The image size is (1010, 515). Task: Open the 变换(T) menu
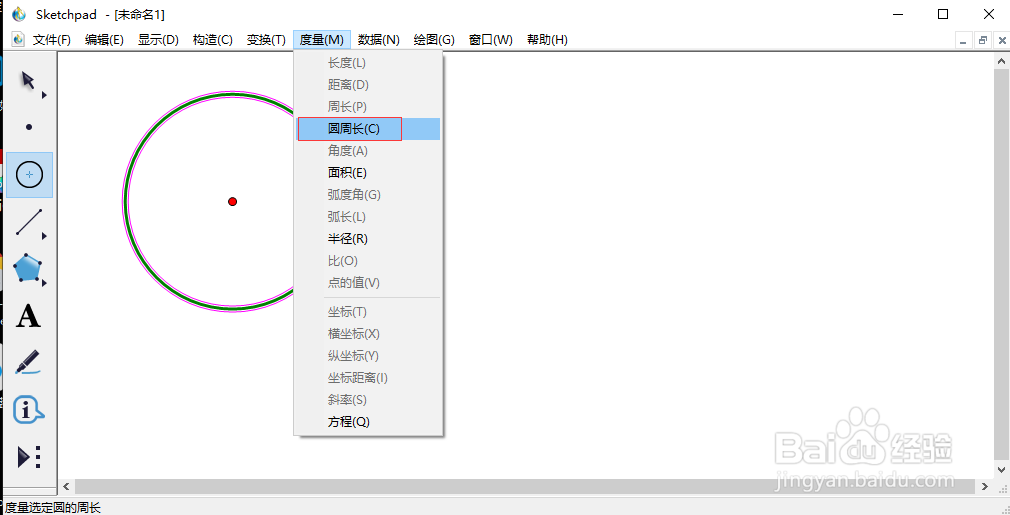(266, 40)
